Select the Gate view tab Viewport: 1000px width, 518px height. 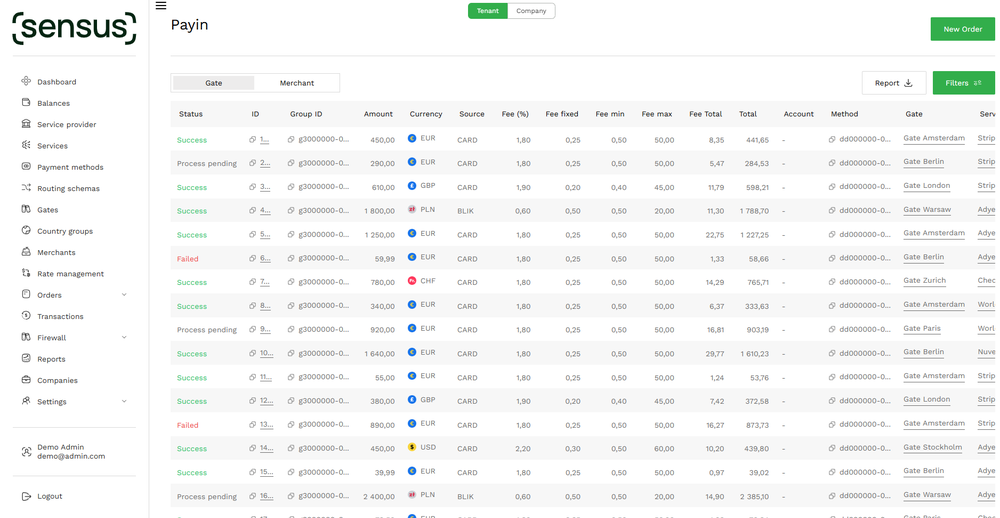214,83
